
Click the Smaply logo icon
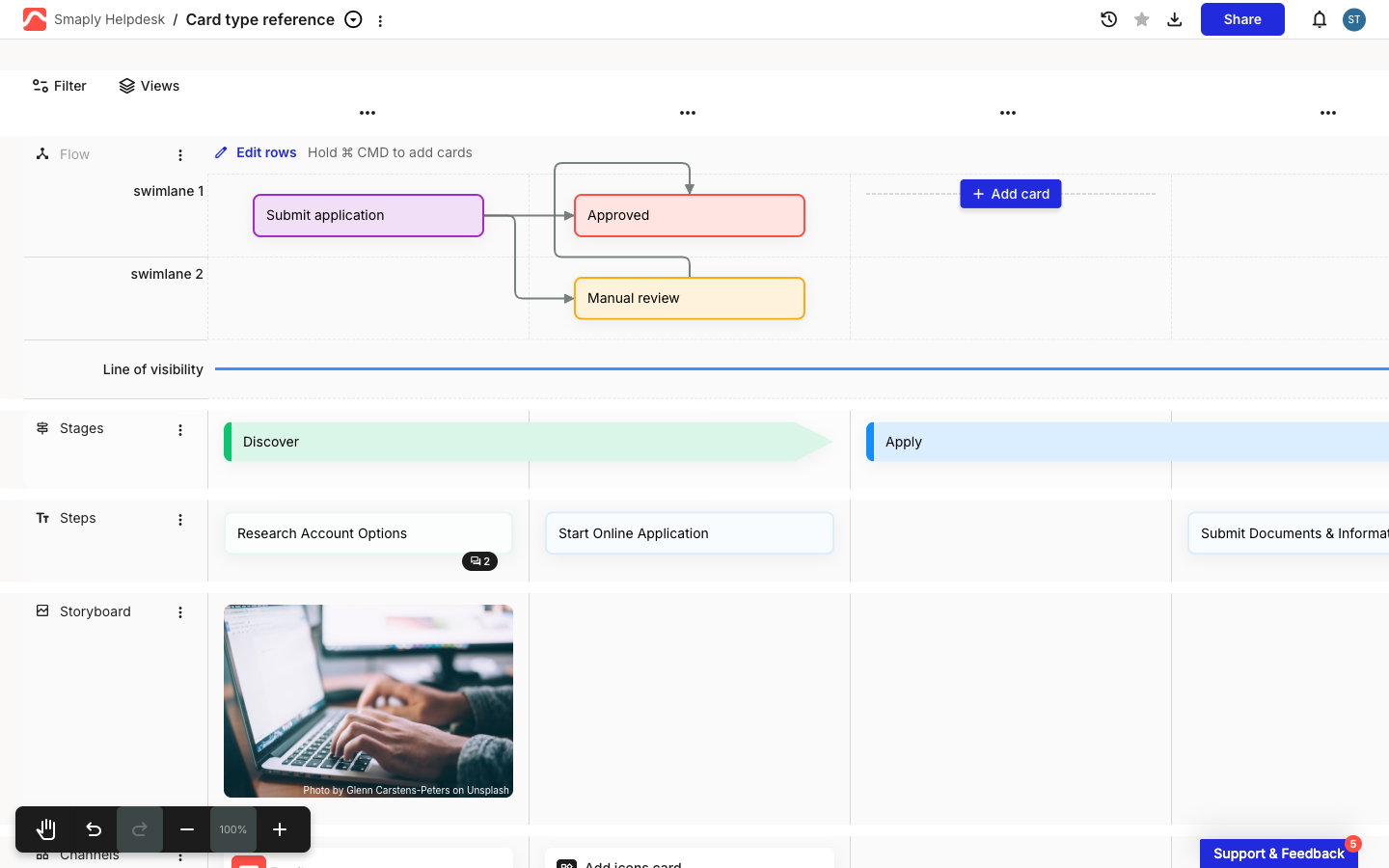click(35, 19)
